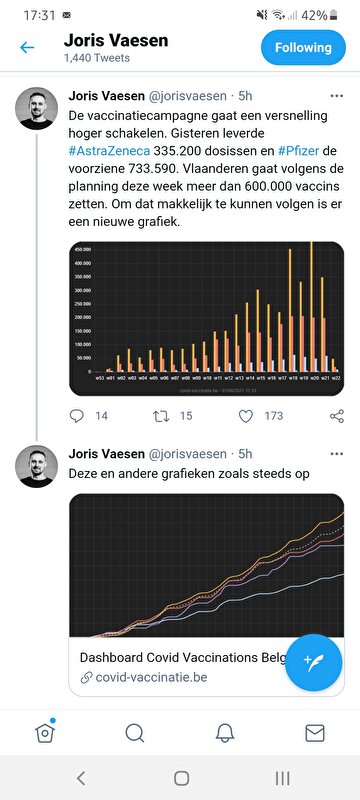This screenshot has width=360, height=800.
Task: Share the first tweet via the share icon
Action: click(x=337, y=416)
